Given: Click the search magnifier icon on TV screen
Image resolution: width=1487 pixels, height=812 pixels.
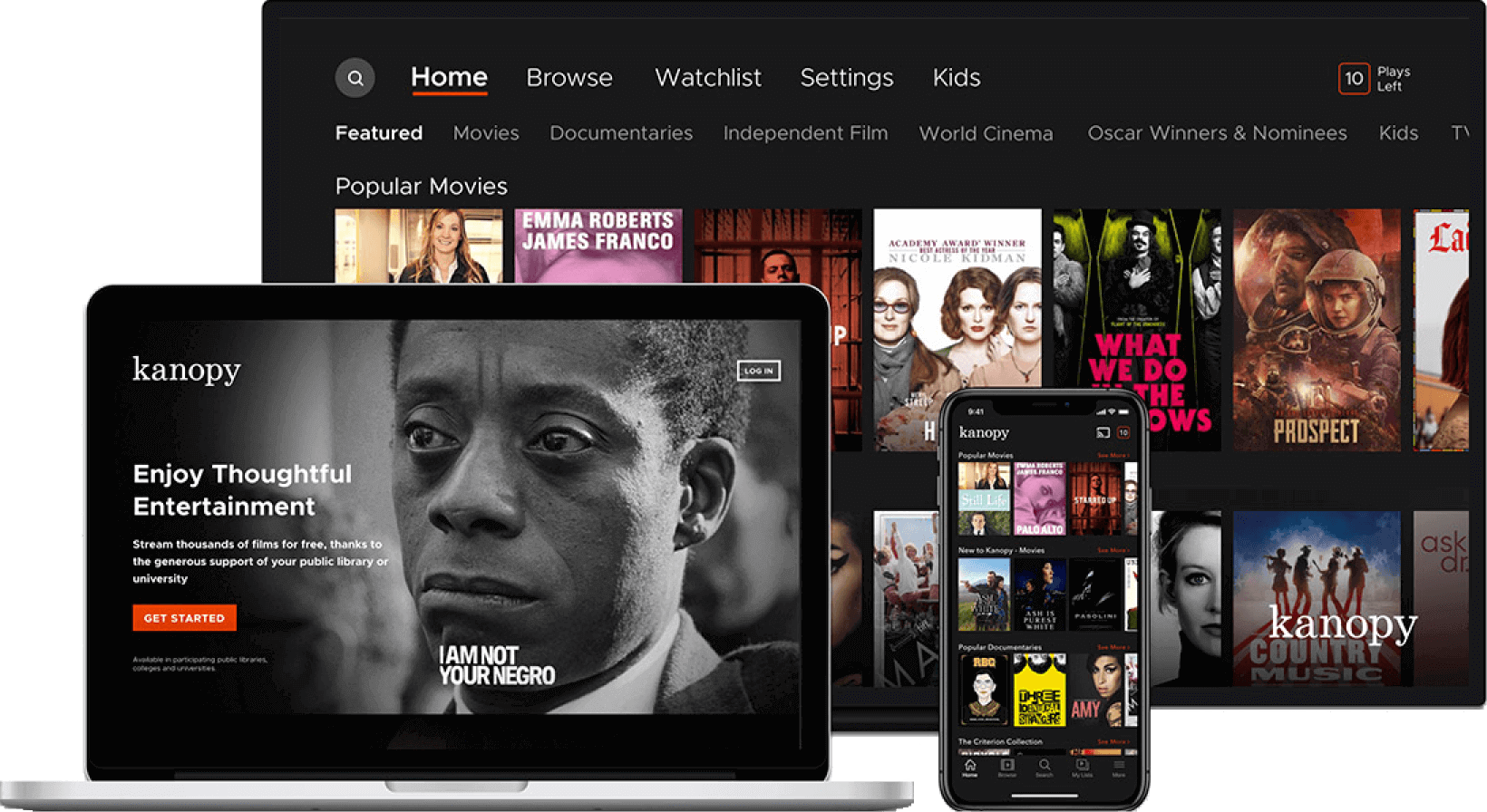Looking at the screenshot, I should (355, 78).
